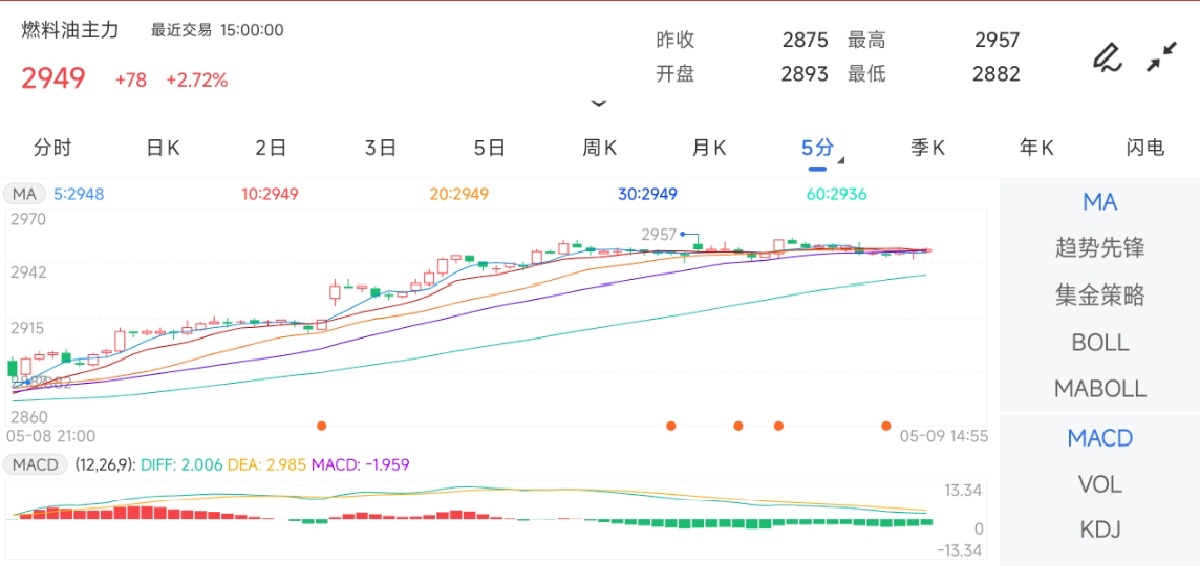Select BOLL indicator
The image size is (1200, 566).
[1100, 342]
